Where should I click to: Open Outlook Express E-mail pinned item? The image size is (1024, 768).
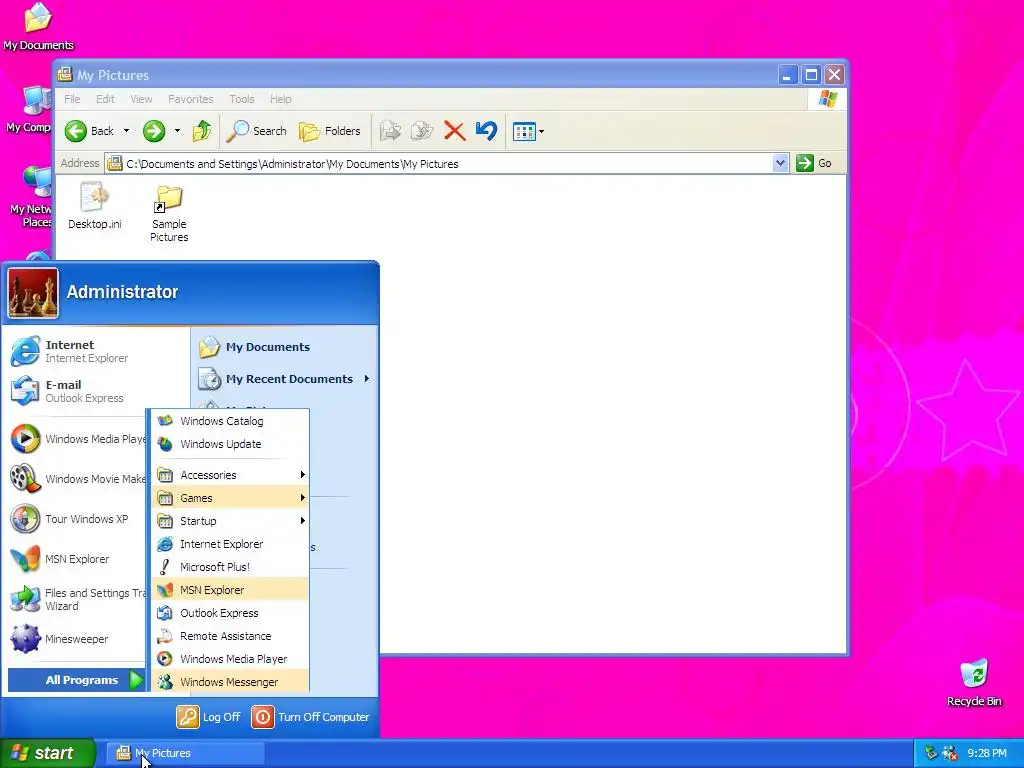point(67,391)
